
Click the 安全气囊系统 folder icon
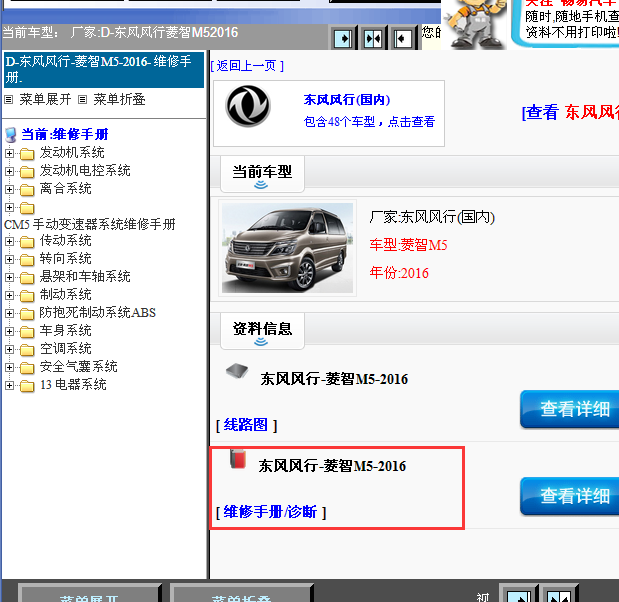click(x=27, y=368)
